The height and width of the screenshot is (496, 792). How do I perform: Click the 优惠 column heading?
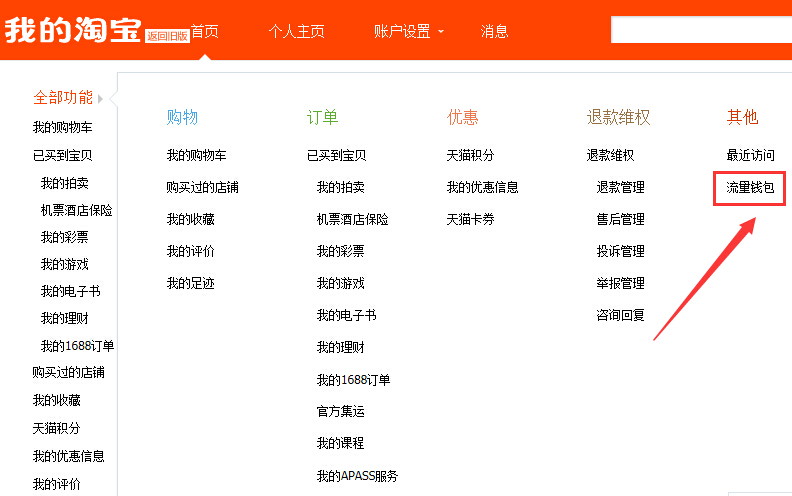tap(462, 117)
